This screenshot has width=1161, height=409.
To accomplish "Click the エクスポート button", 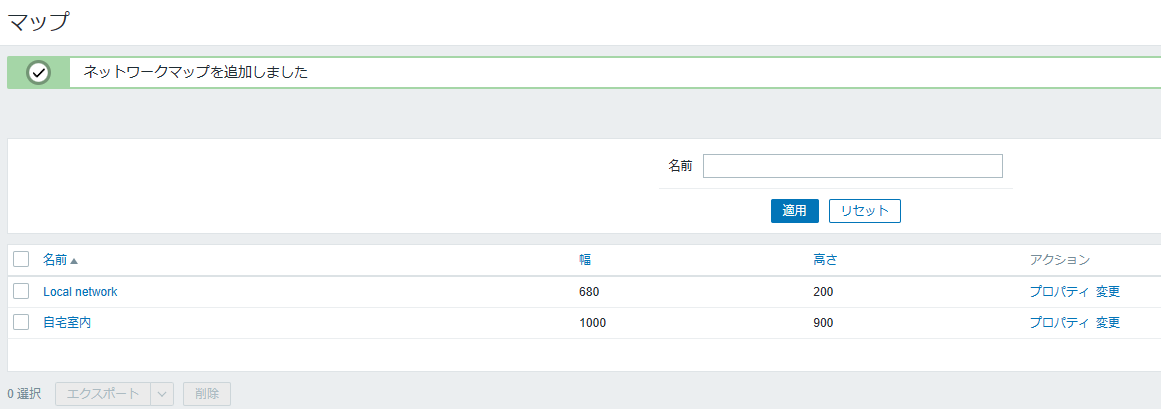I will tap(103, 394).
